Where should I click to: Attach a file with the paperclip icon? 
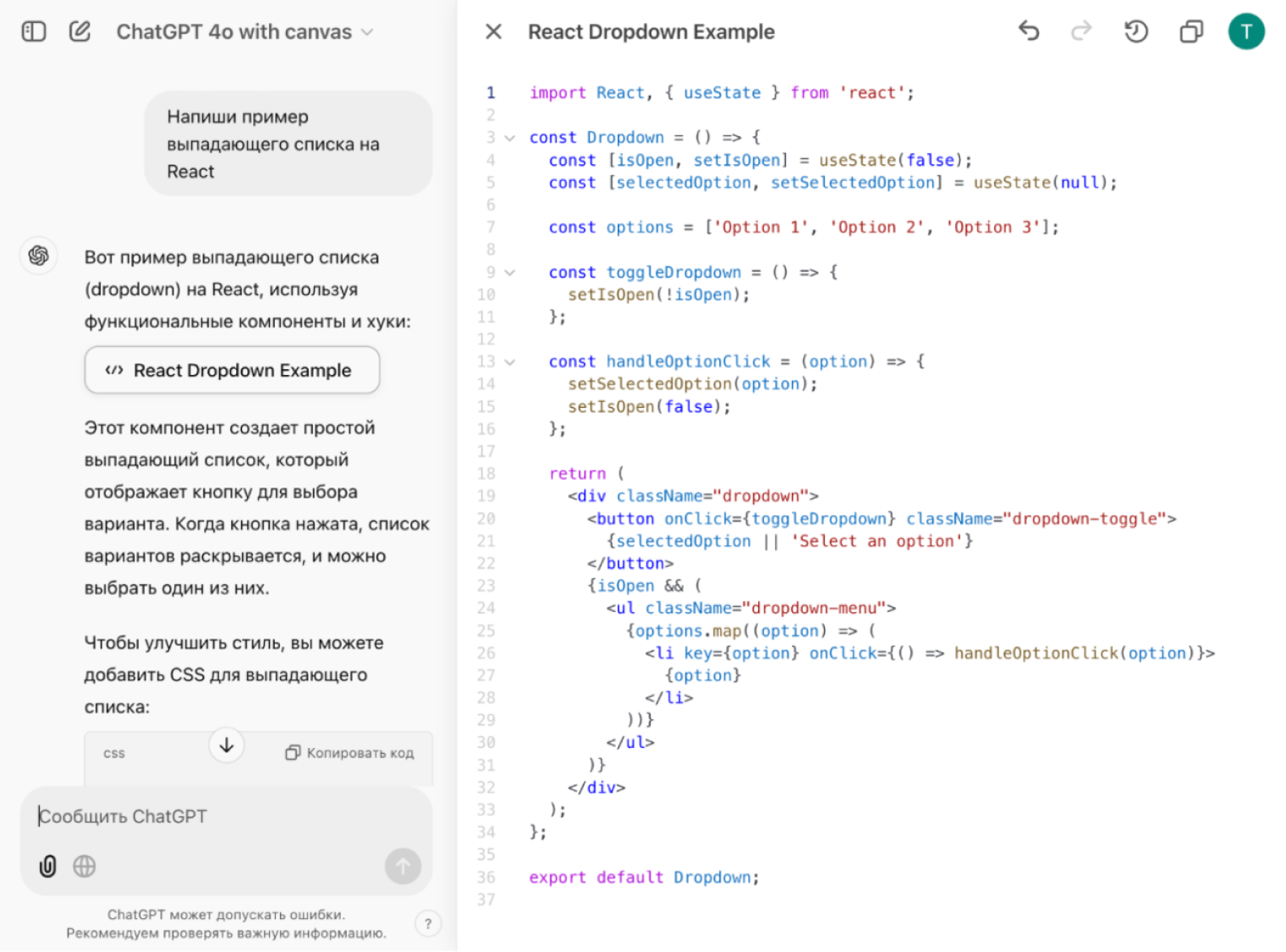(48, 867)
